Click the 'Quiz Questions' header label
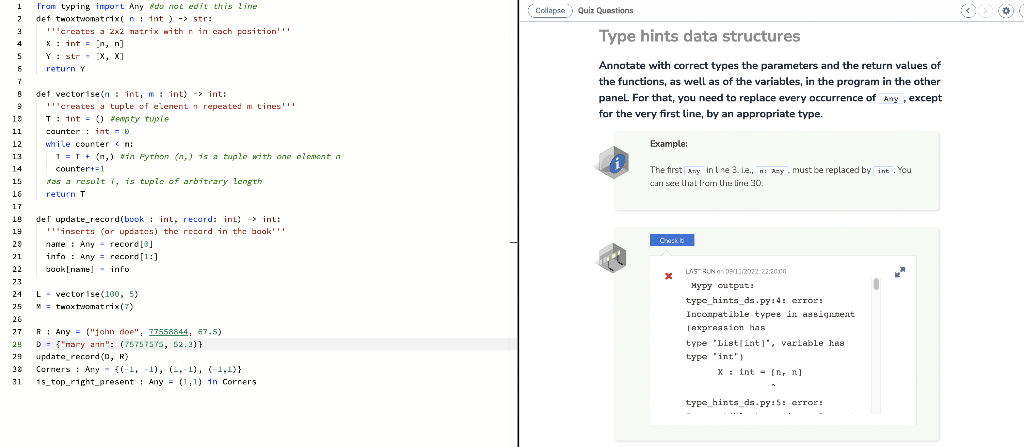 (605, 10)
